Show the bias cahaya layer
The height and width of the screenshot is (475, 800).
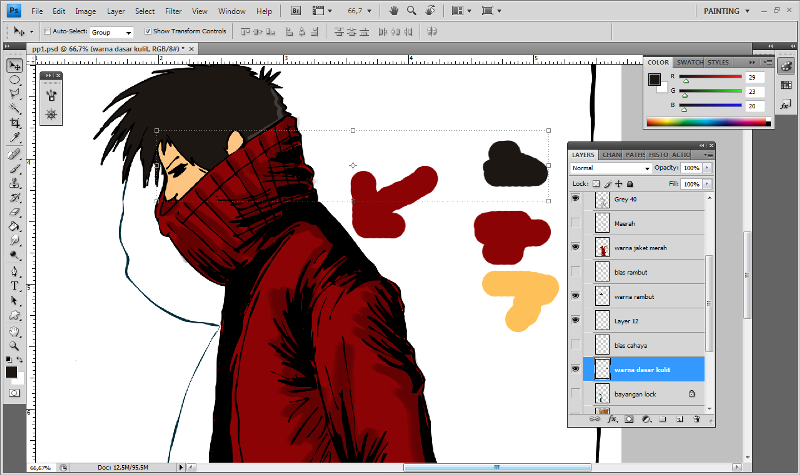[x=575, y=345]
